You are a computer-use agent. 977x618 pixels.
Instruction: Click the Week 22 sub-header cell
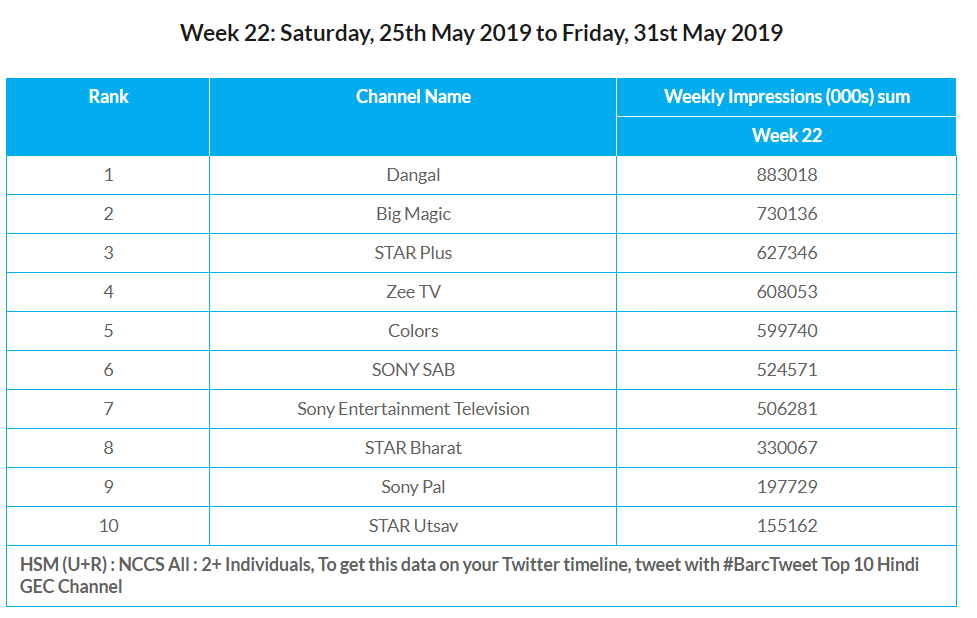click(787, 135)
